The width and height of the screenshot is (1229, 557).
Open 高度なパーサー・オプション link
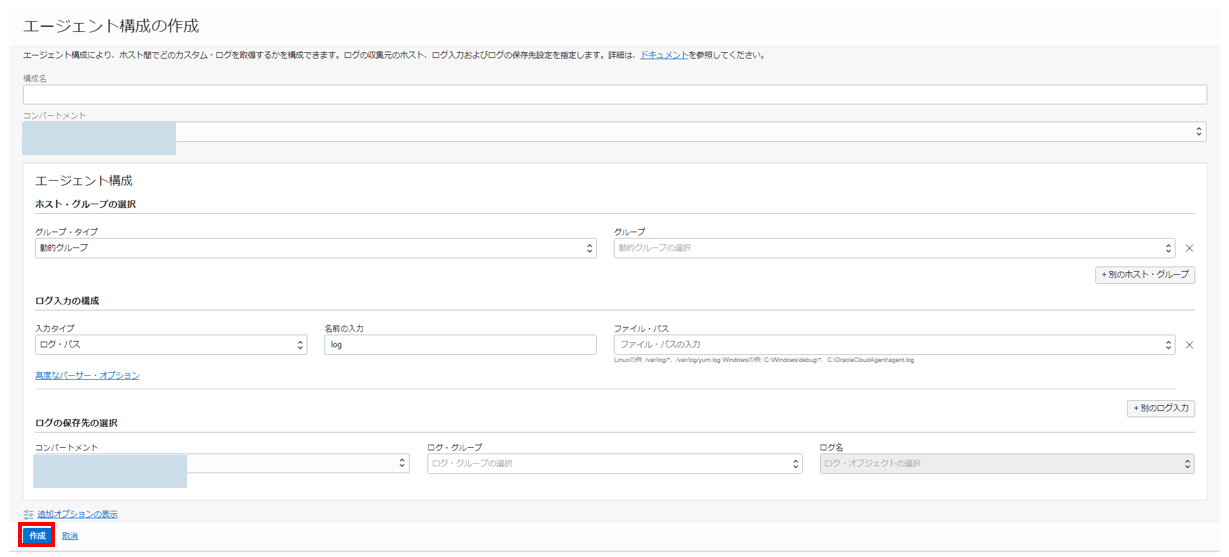click(x=87, y=376)
